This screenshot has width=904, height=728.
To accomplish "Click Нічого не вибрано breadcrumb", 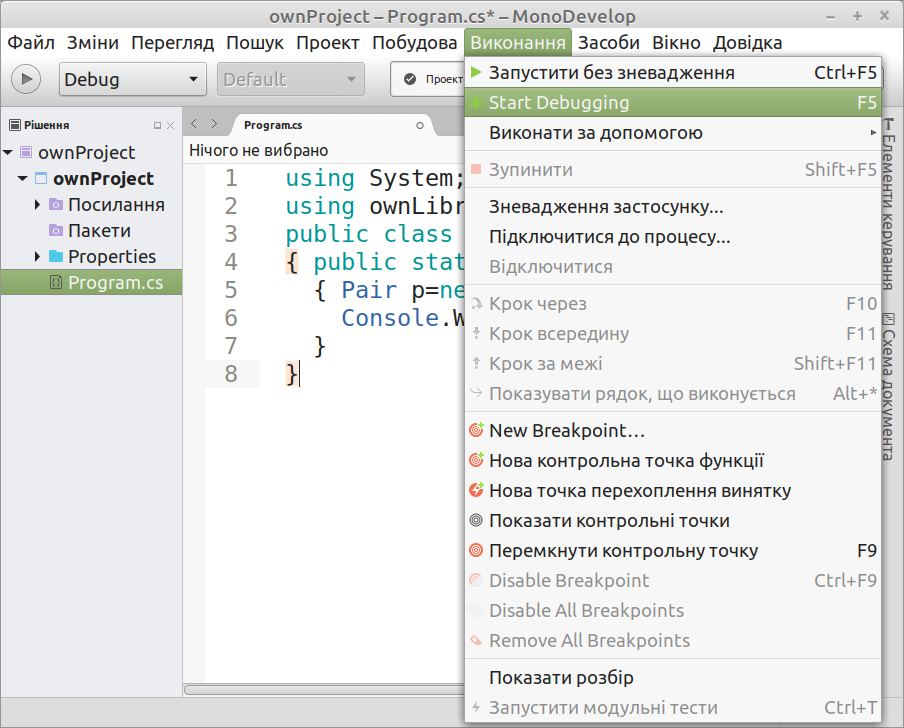I will [258, 150].
